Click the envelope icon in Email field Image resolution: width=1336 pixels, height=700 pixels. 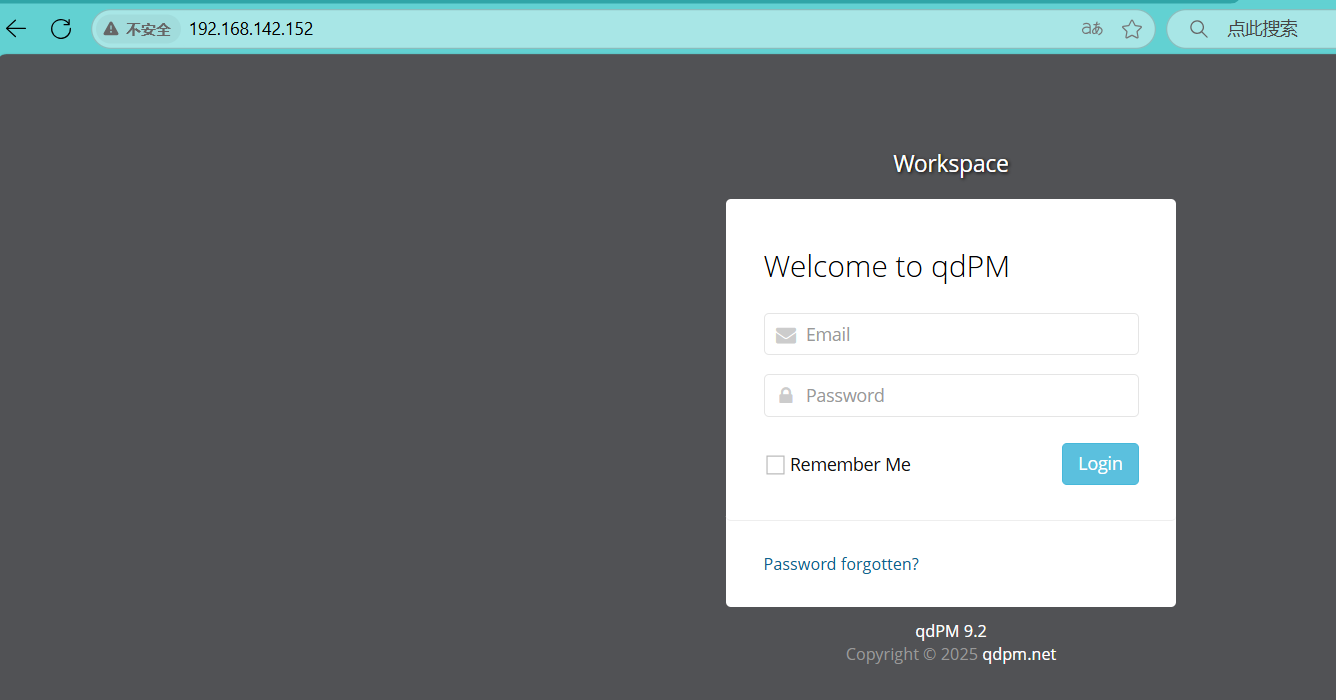pyautogui.click(x=786, y=335)
